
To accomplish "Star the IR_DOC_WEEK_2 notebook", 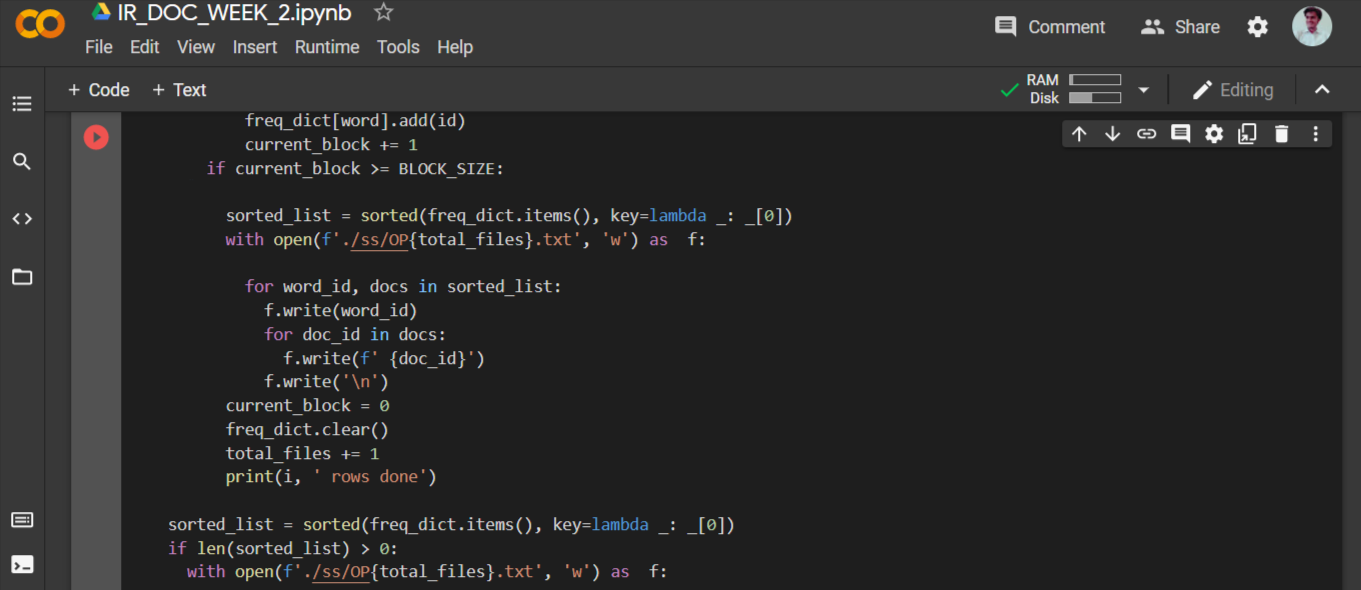I will [x=383, y=13].
